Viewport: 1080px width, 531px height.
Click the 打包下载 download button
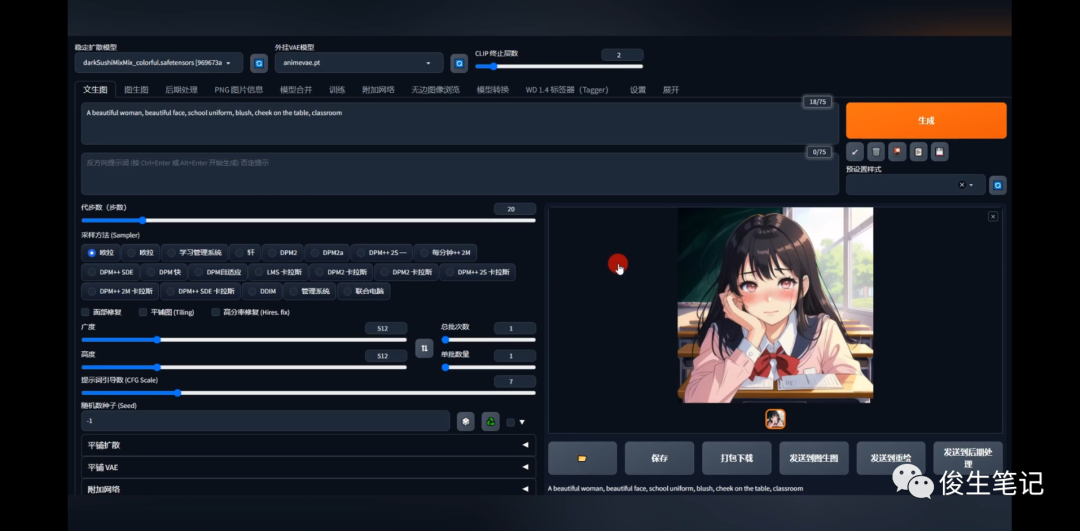[736, 458]
